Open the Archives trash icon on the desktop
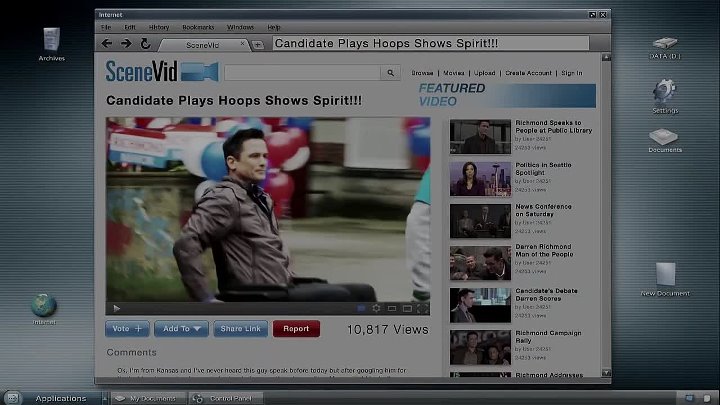Image resolution: width=720 pixels, height=405 pixels. click(x=51, y=40)
